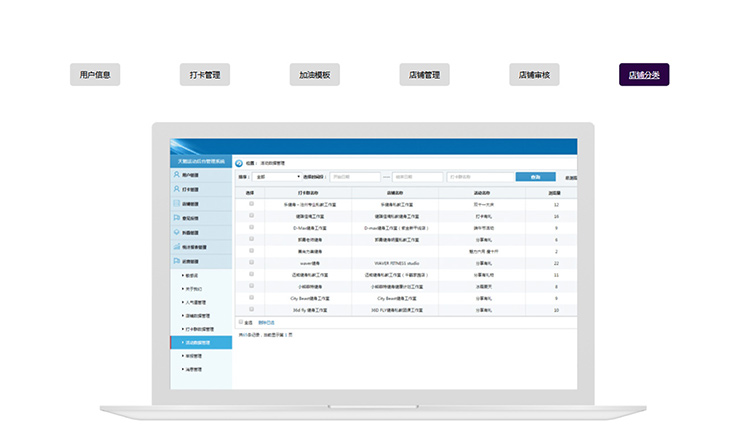Click the 删除已选 delete-selected link
This screenshot has width=750, height=442.
tap(266, 323)
